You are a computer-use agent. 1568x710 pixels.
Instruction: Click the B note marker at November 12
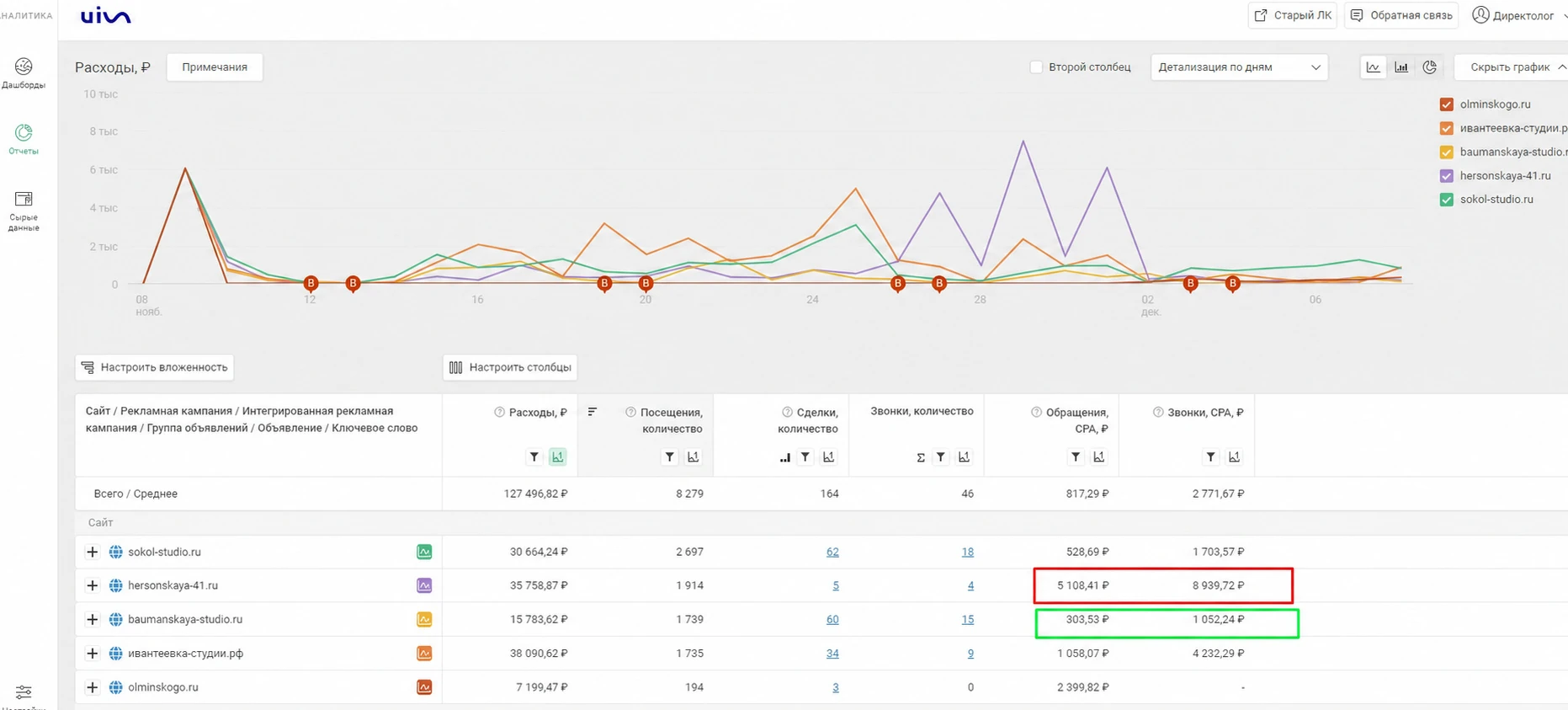(311, 283)
